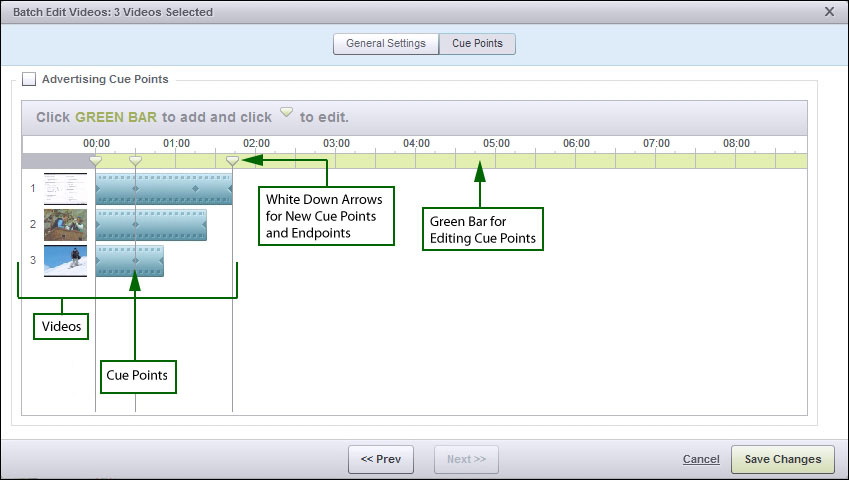Click video 1 blue timeline bar

click(x=164, y=189)
